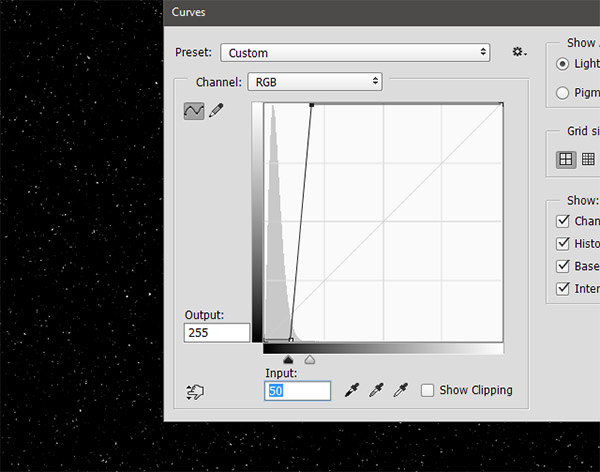
Task: Open the Preset dropdown showing Custom
Action: point(356,52)
